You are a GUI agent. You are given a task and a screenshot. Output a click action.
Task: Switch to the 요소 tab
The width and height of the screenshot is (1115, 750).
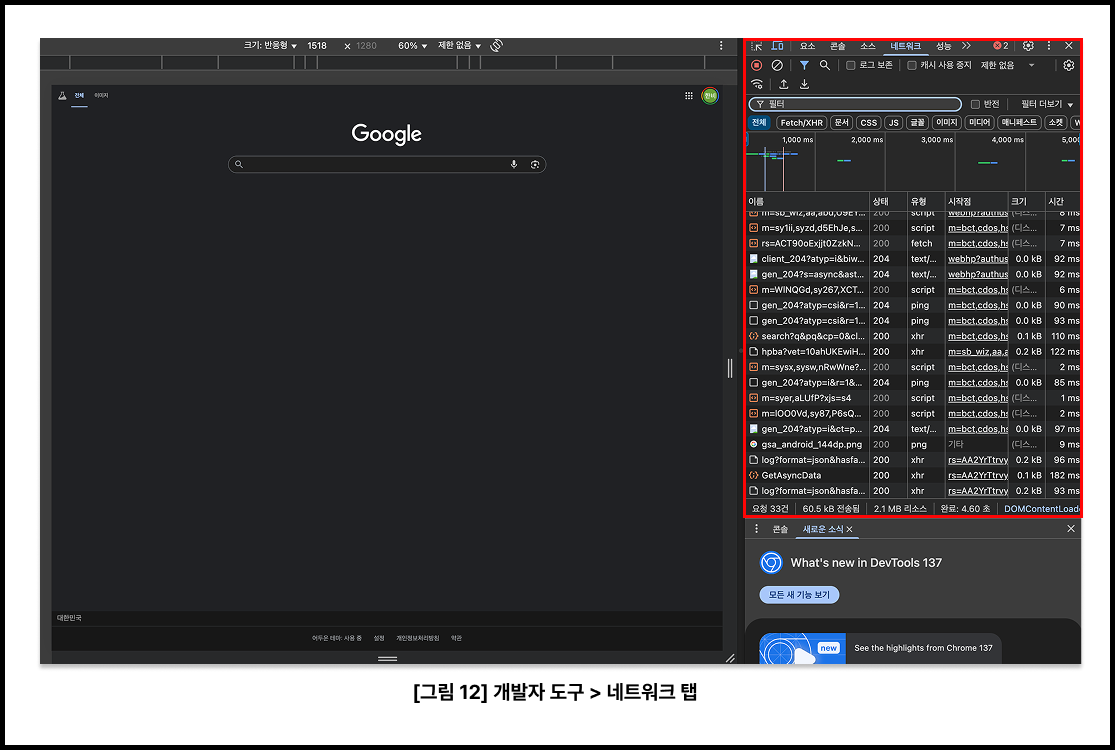point(807,45)
